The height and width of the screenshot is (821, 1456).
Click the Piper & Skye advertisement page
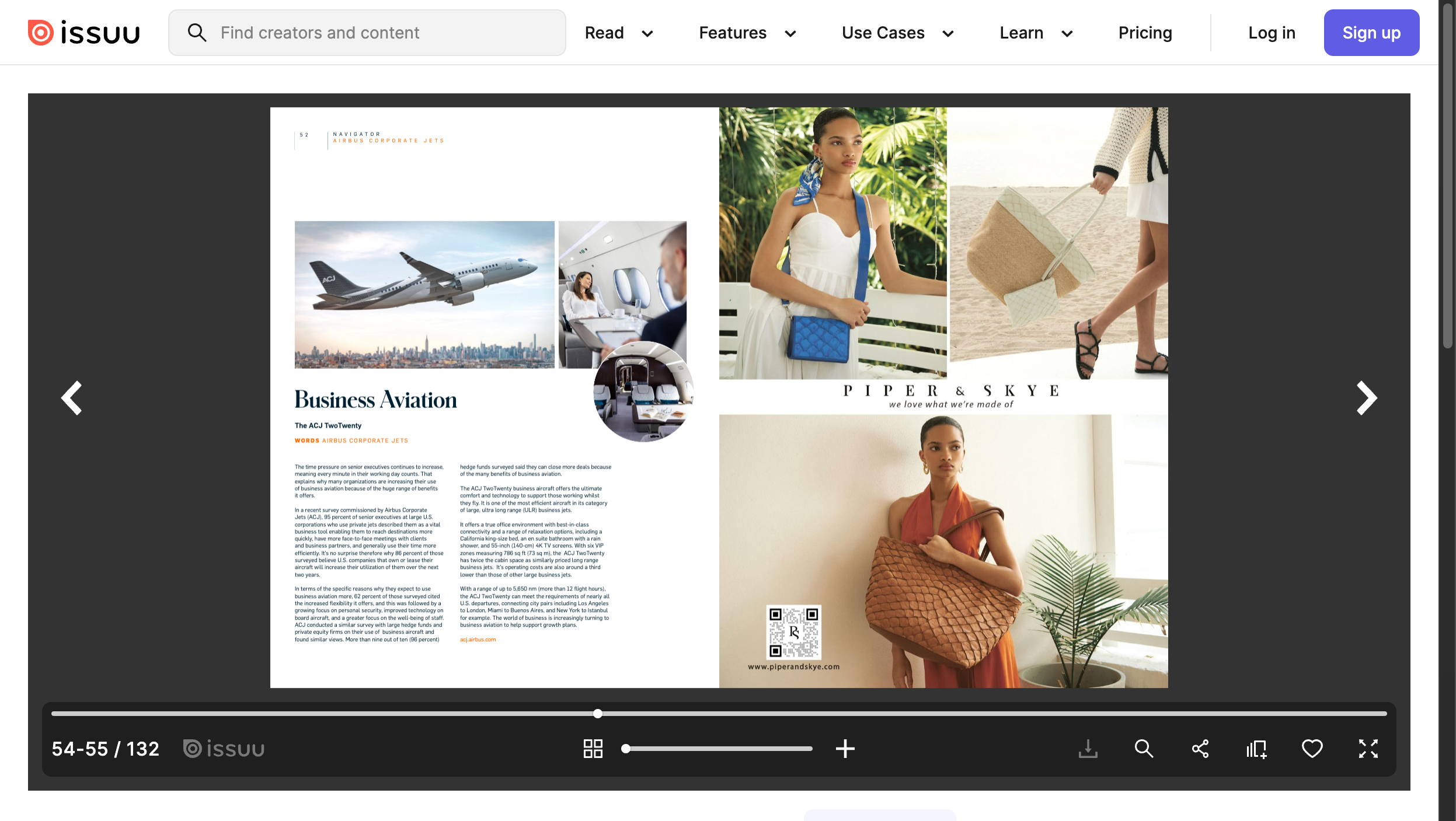[943, 397]
